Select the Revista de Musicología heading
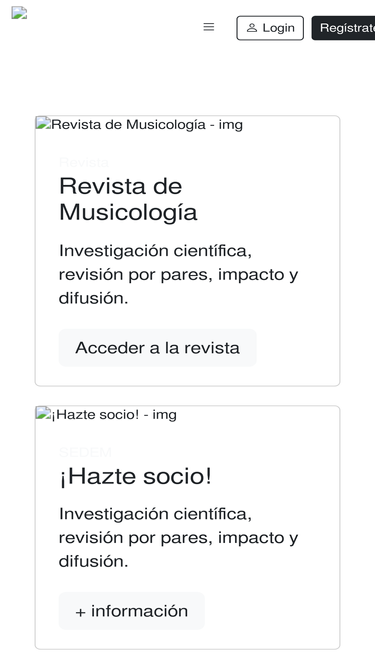Image resolution: width=375 pixels, height=667 pixels. pyautogui.click(x=128, y=199)
